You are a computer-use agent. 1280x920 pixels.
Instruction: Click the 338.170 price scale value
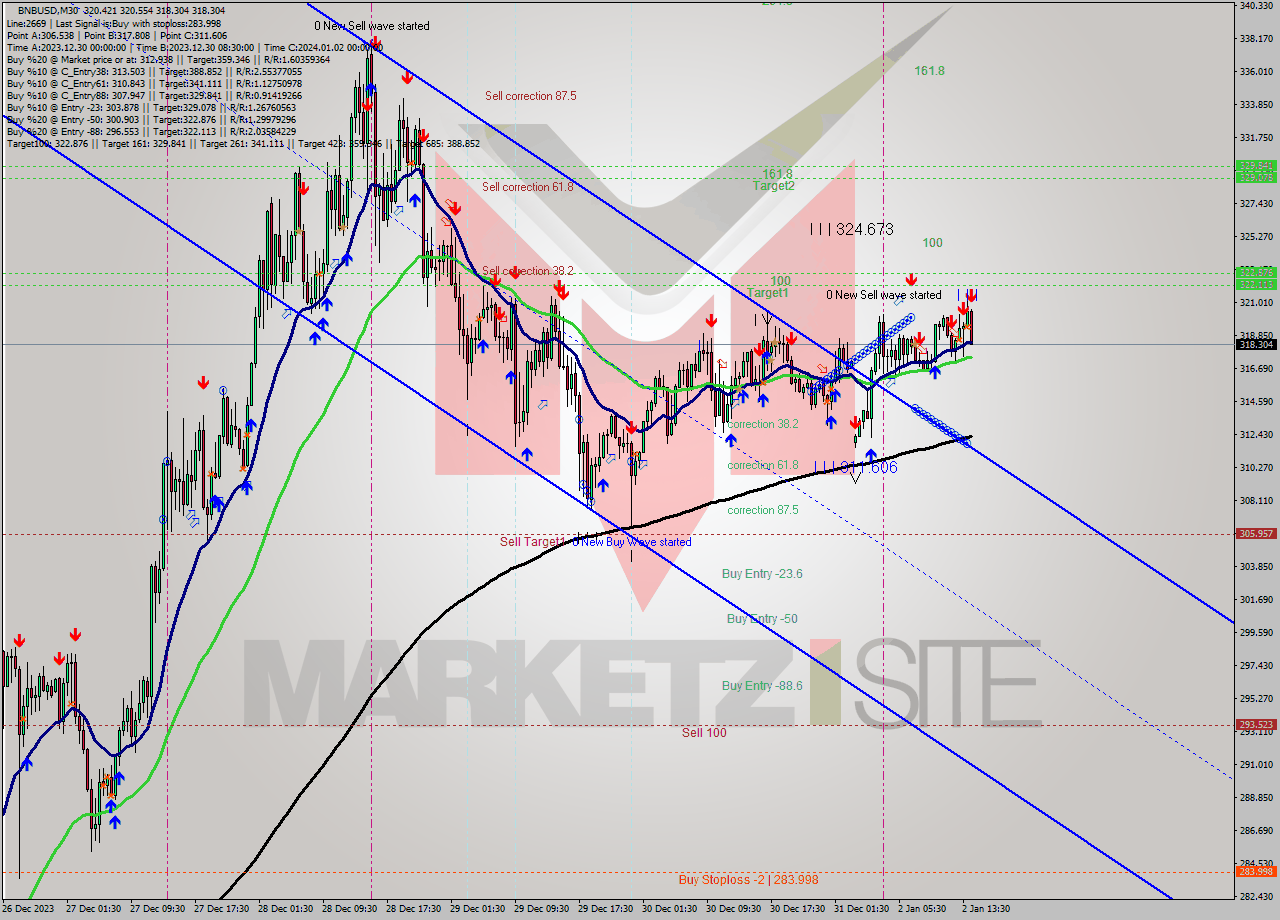[x=1256, y=38]
